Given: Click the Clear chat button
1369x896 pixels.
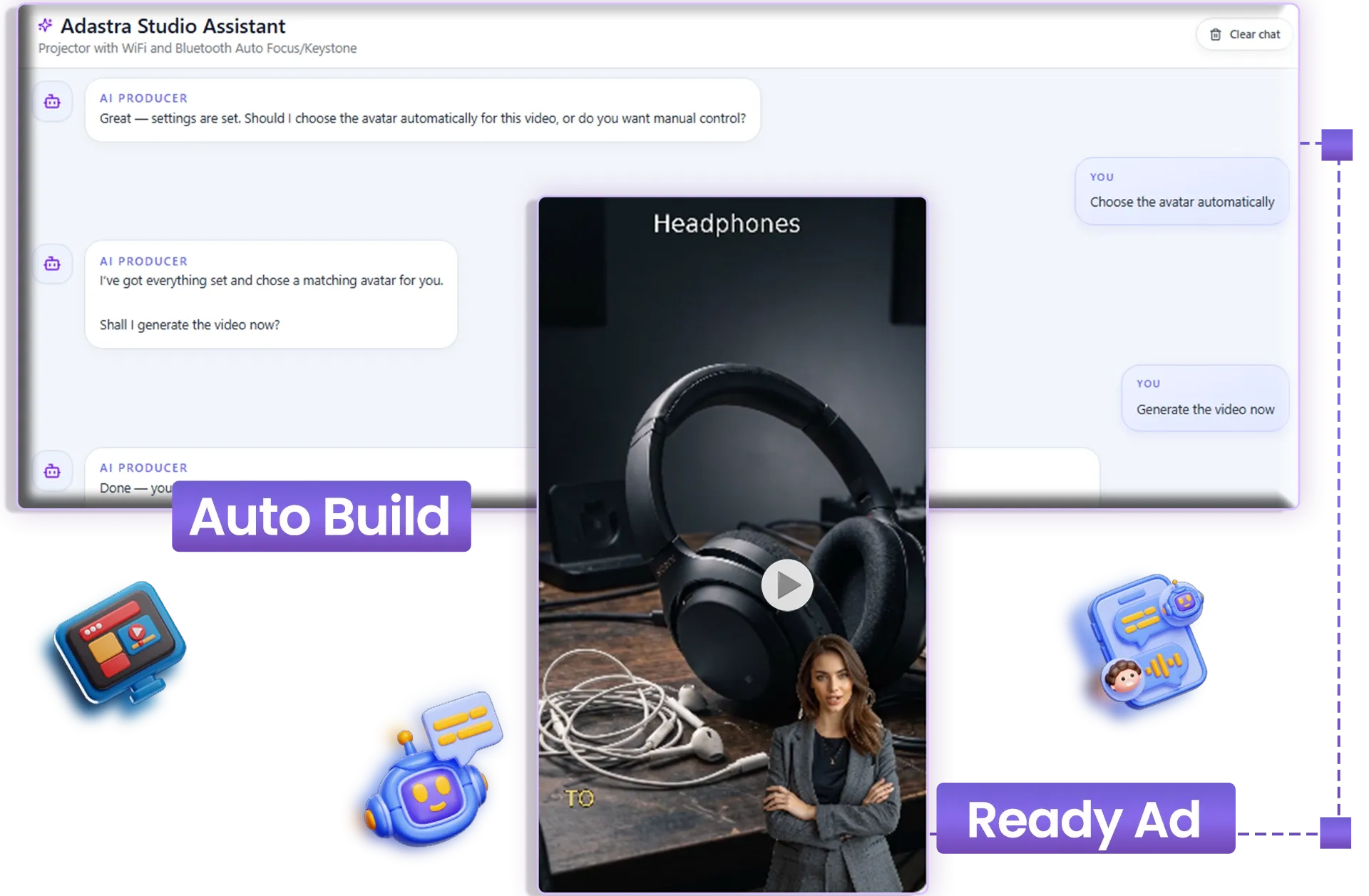Looking at the screenshot, I should click(x=1244, y=34).
